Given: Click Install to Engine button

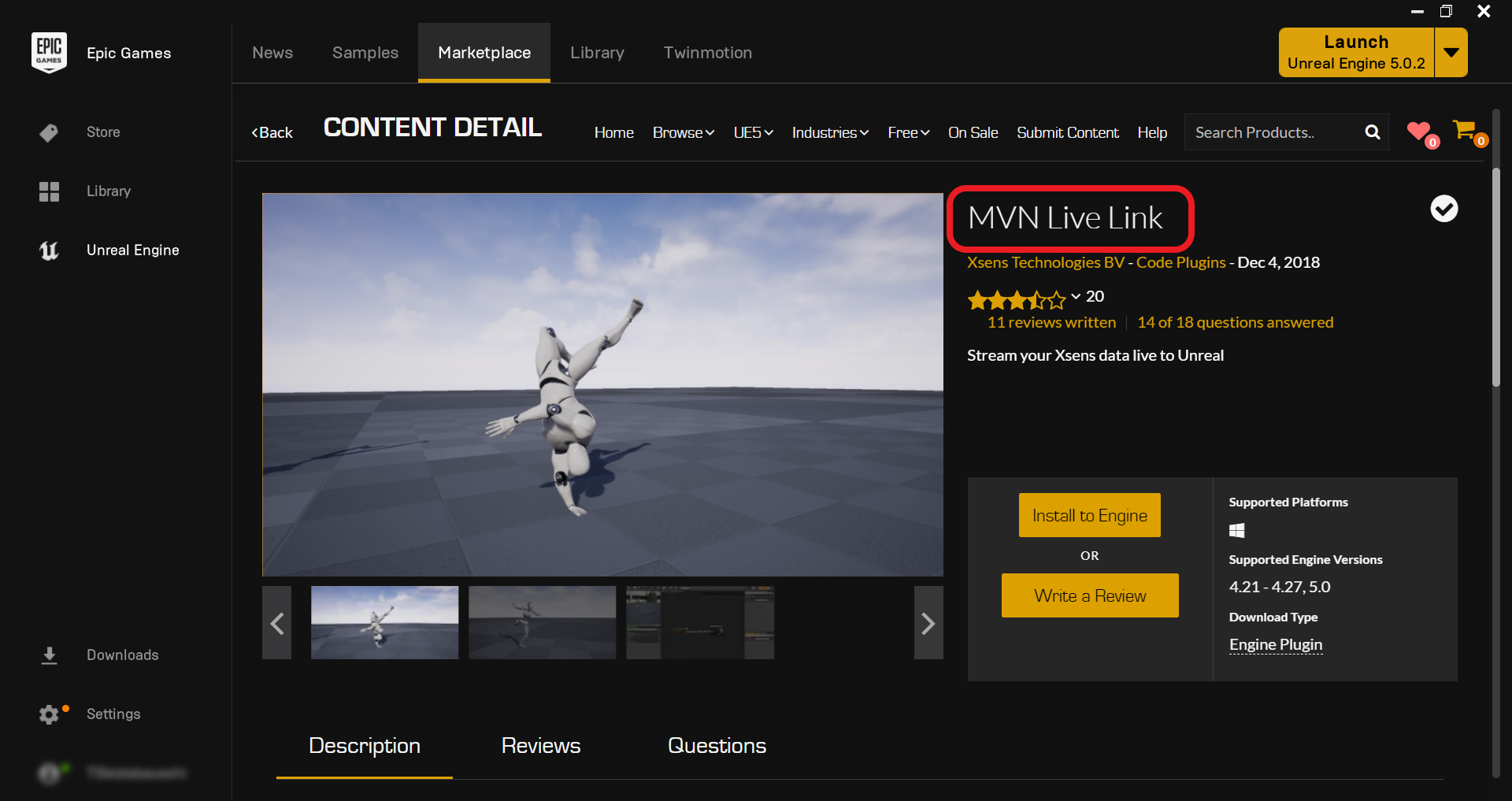Looking at the screenshot, I should click(1090, 515).
